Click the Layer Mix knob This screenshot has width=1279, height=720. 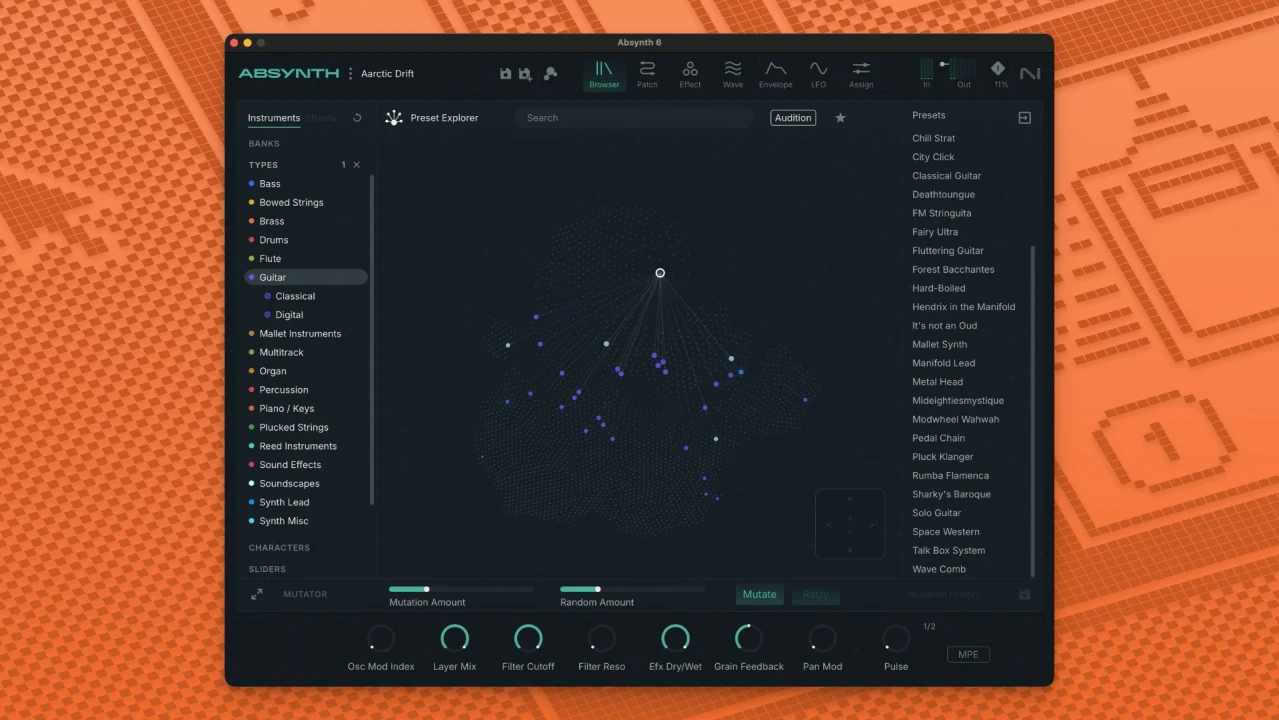point(454,638)
